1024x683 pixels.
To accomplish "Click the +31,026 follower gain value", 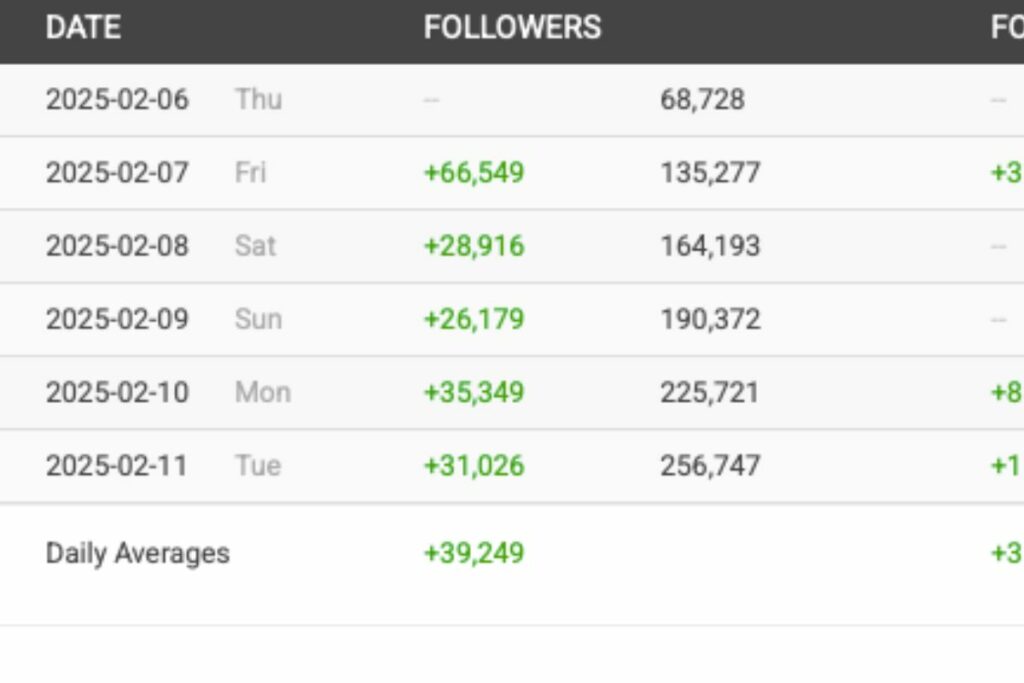I will [x=474, y=466].
